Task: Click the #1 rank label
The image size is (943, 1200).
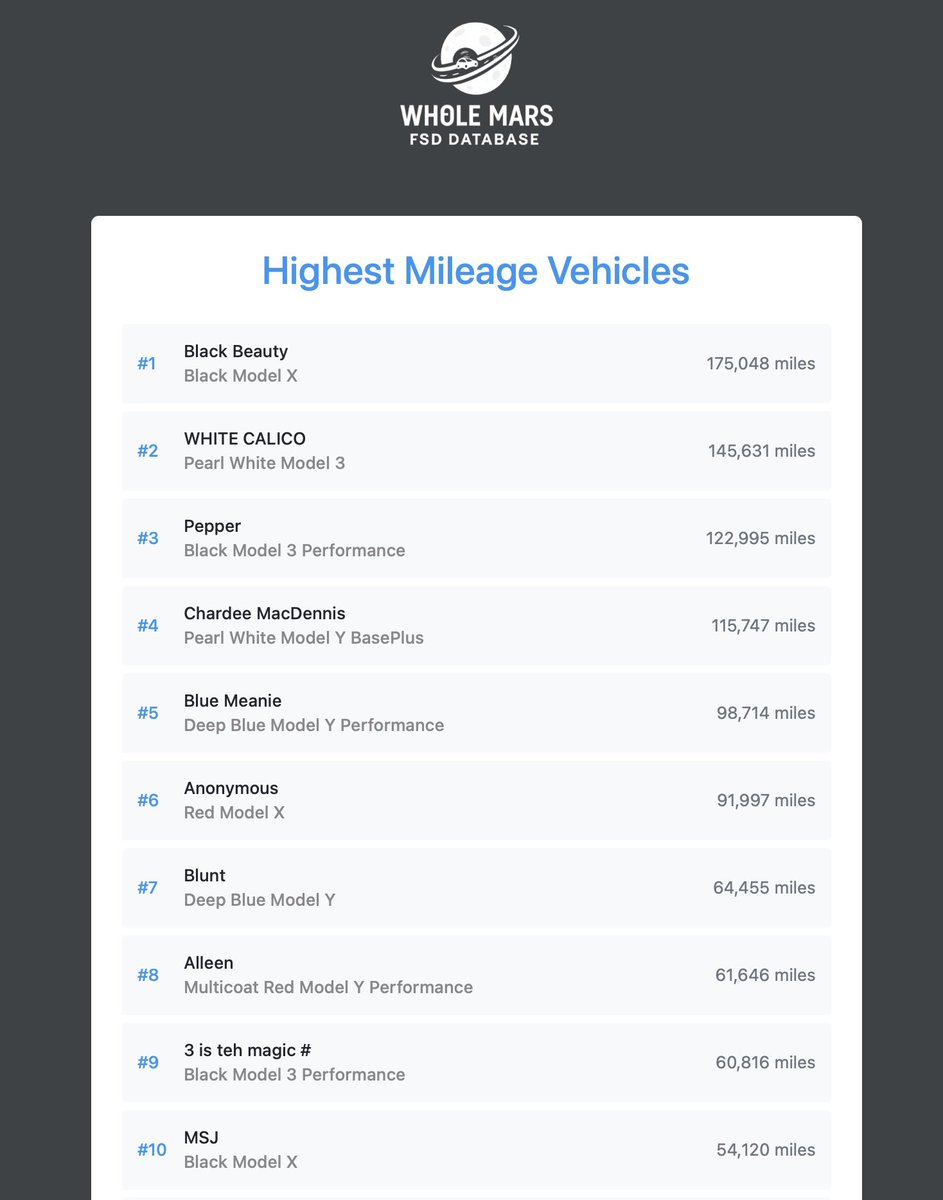Action: tap(147, 363)
